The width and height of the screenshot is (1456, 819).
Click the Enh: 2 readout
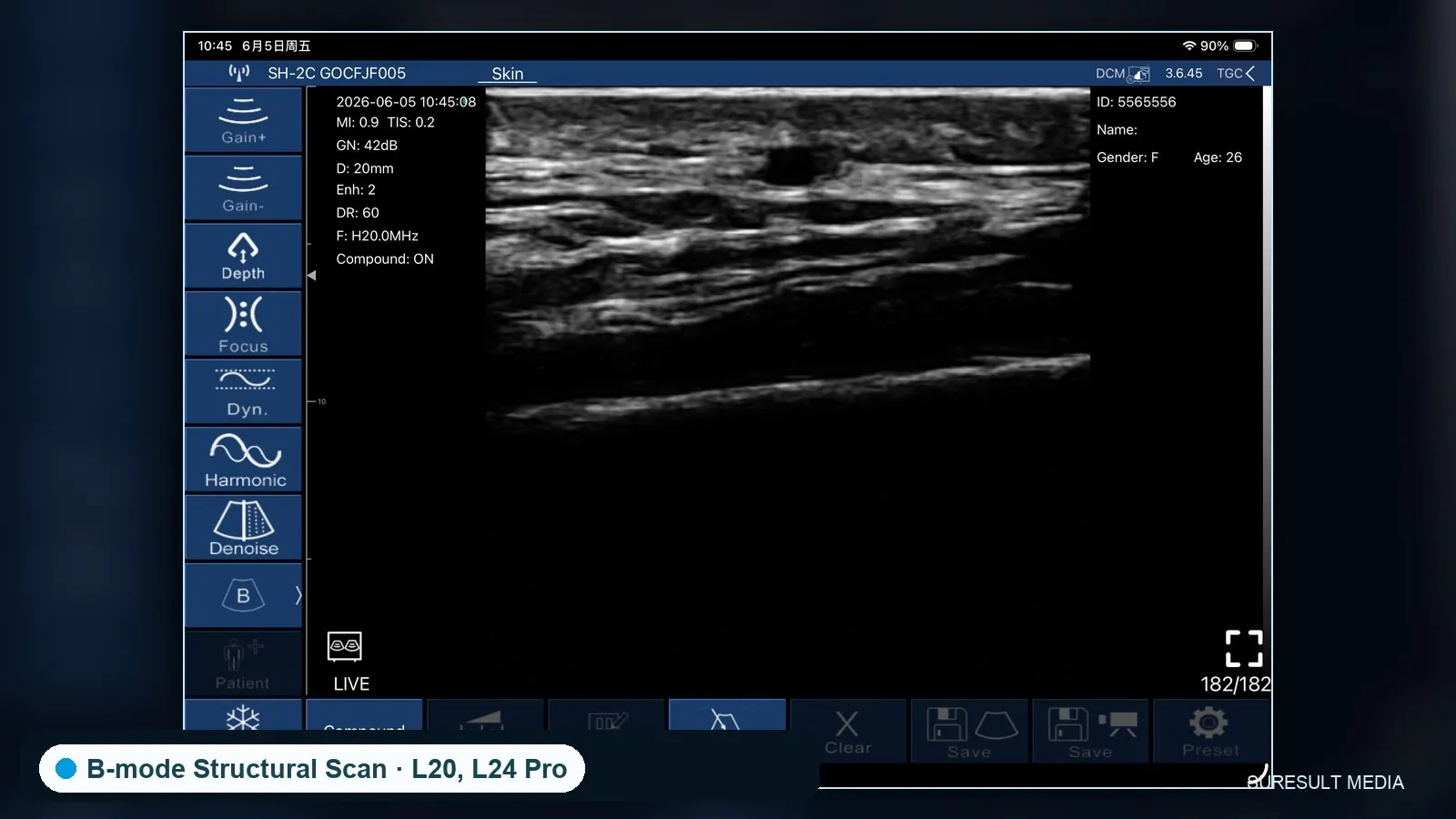356,190
